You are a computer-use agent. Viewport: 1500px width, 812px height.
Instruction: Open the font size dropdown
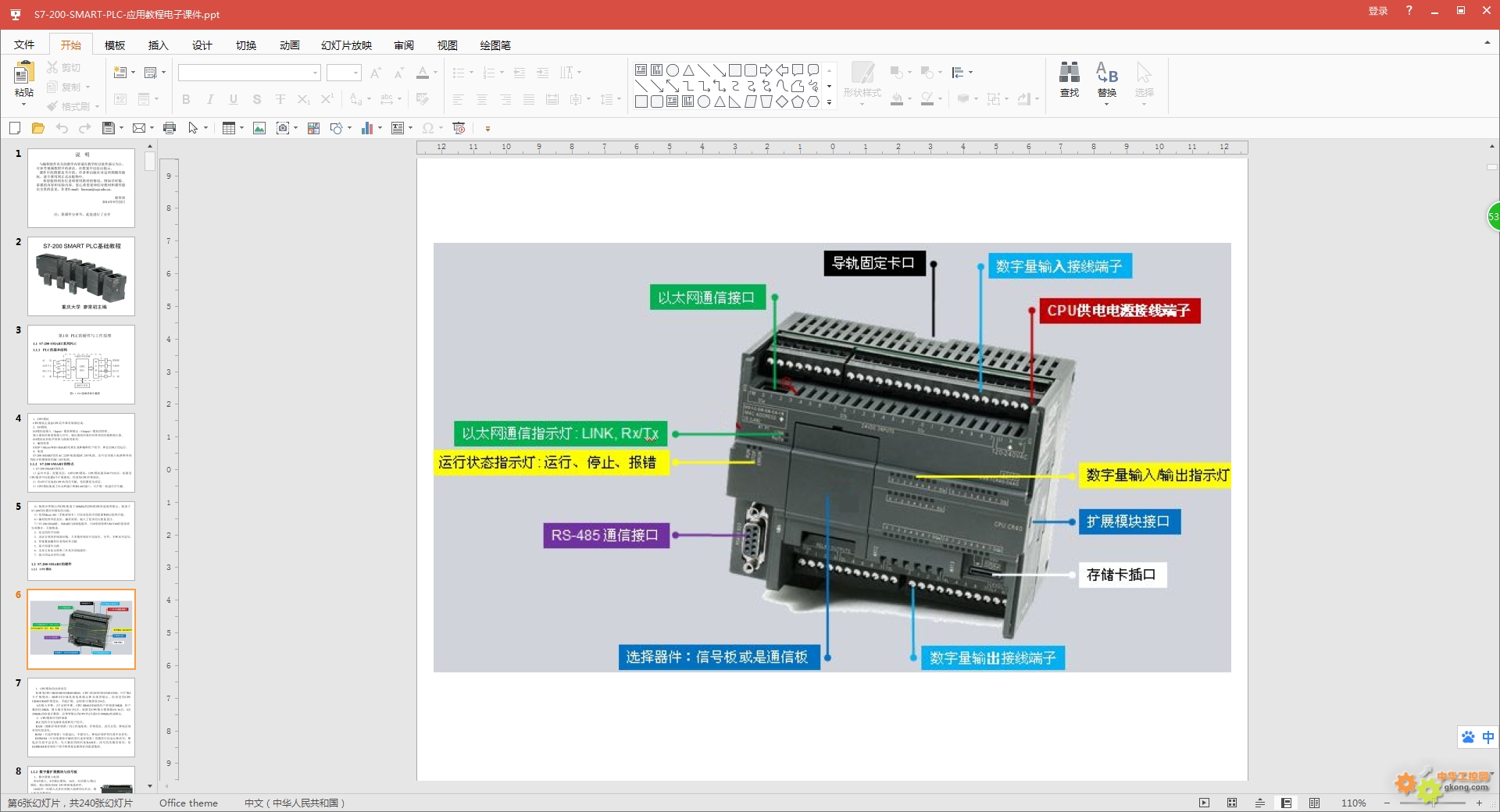tap(355, 73)
